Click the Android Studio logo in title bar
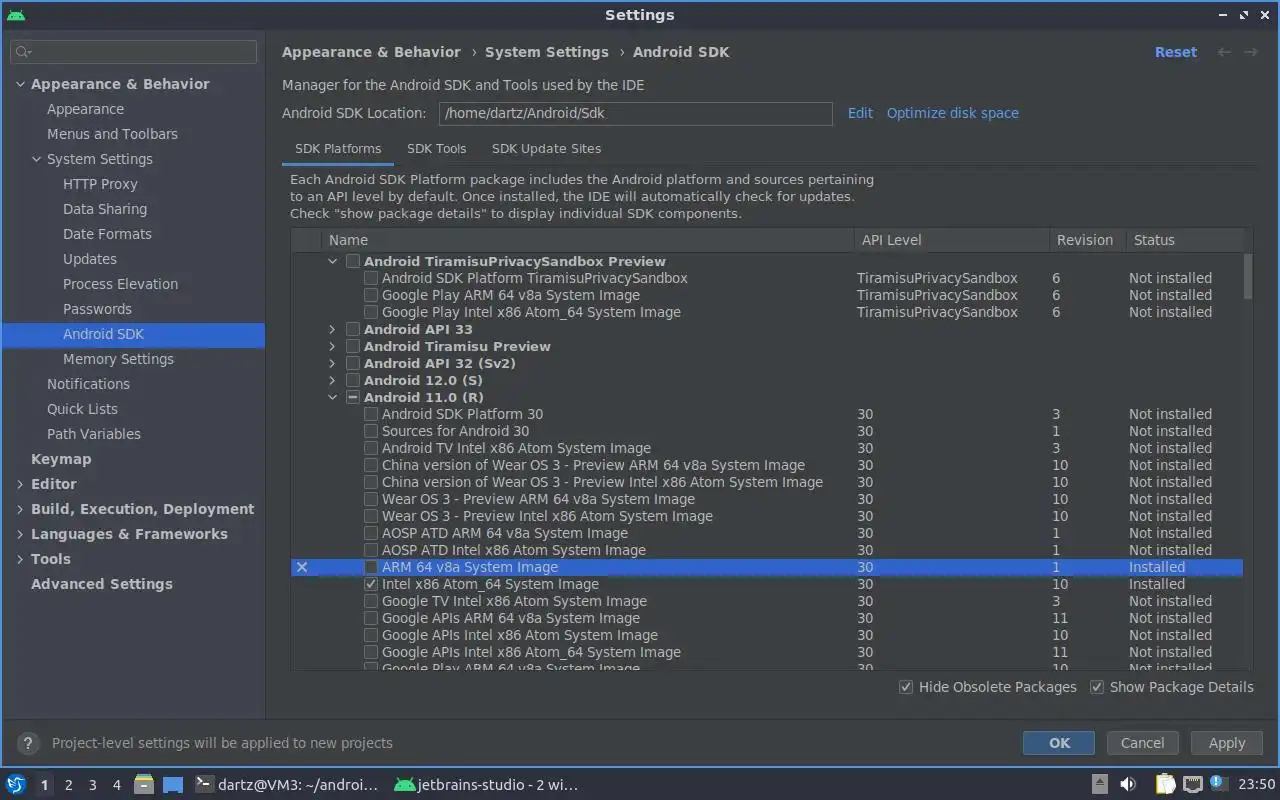Screen dimensions: 1280x800 click(16, 15)
